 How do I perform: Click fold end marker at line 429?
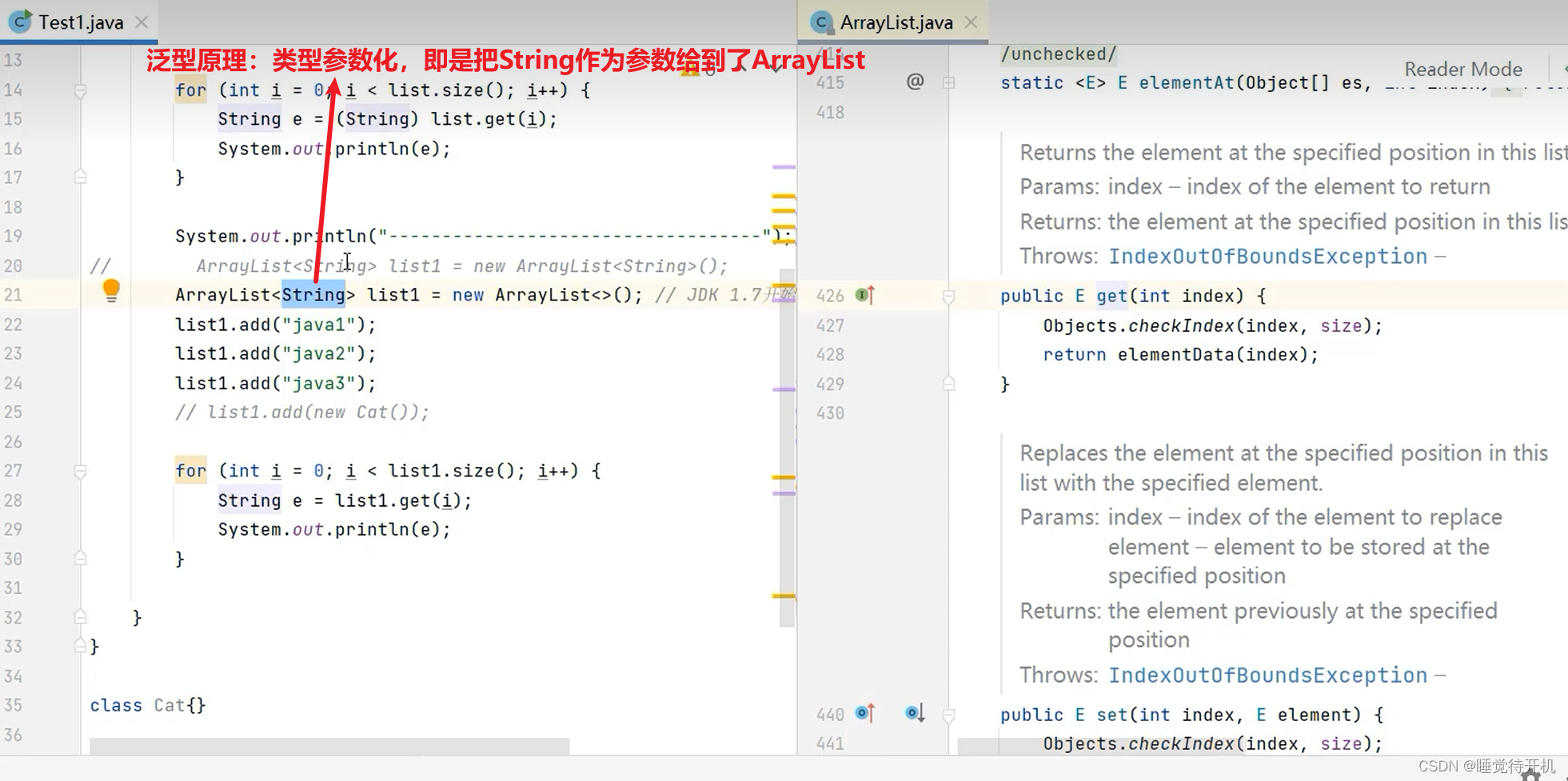tap(948, 384)
